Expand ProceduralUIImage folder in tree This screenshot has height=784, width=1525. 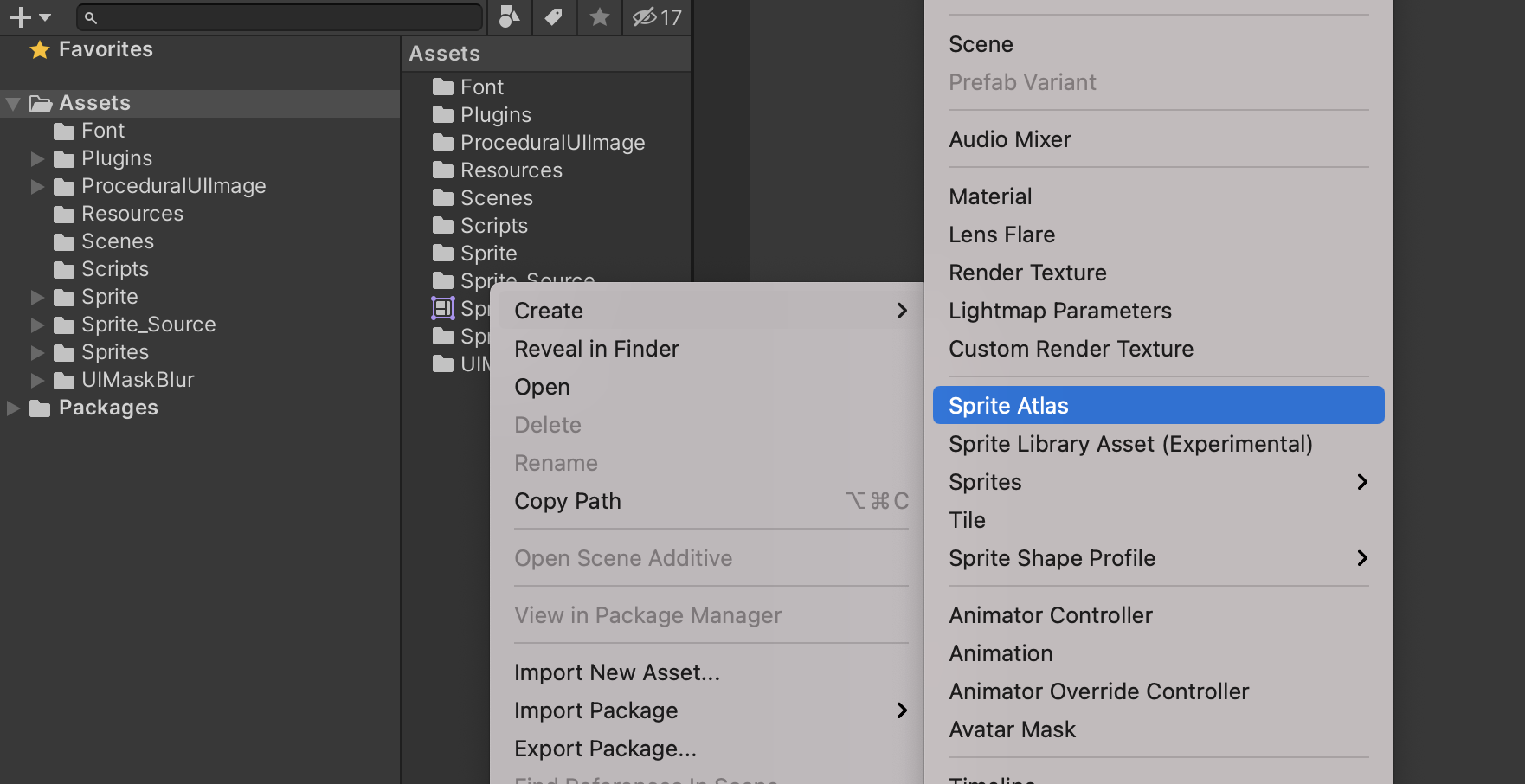[37, 187]
